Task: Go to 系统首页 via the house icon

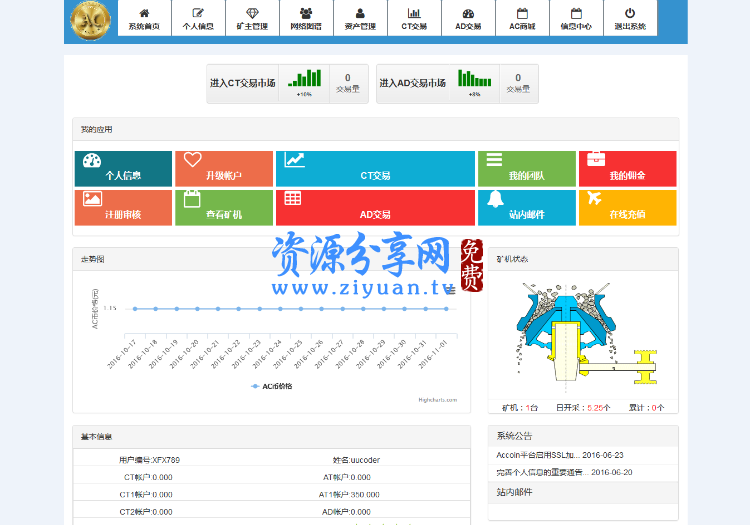Action: tap(144, 18)
